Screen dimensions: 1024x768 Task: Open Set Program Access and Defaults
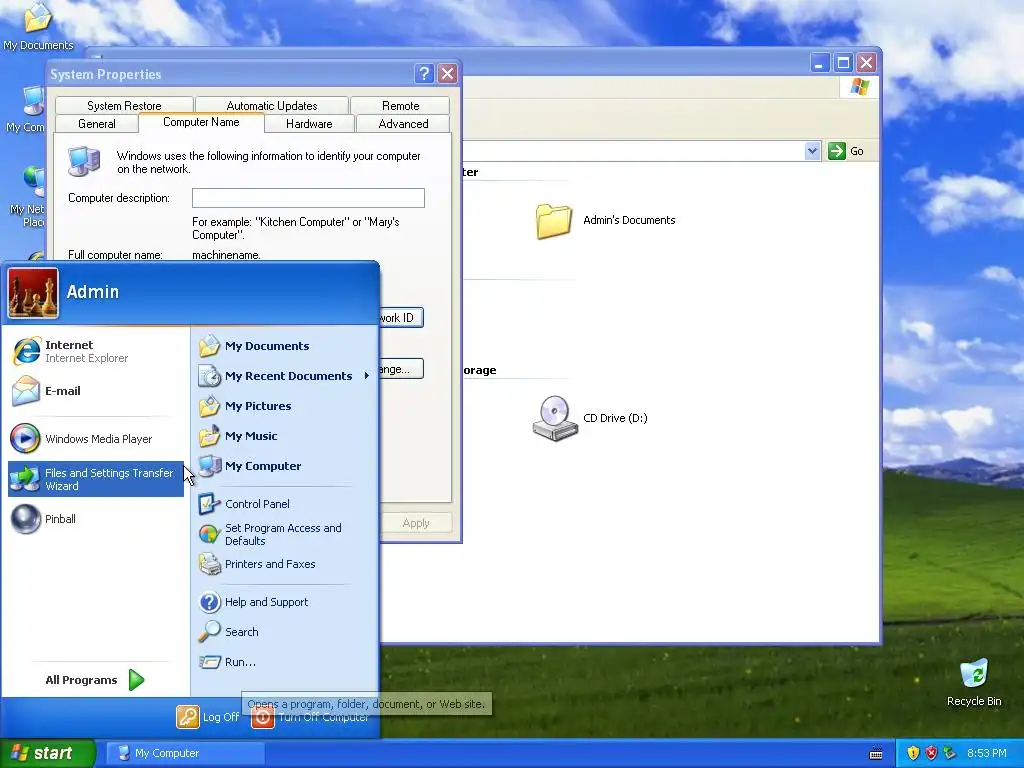[x=284, y=534]
